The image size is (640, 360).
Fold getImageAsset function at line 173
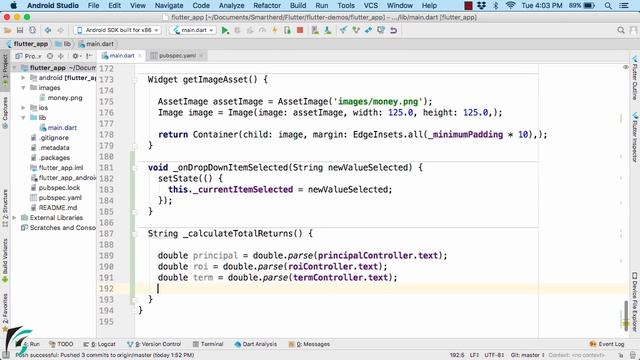[x=135, y=80]
